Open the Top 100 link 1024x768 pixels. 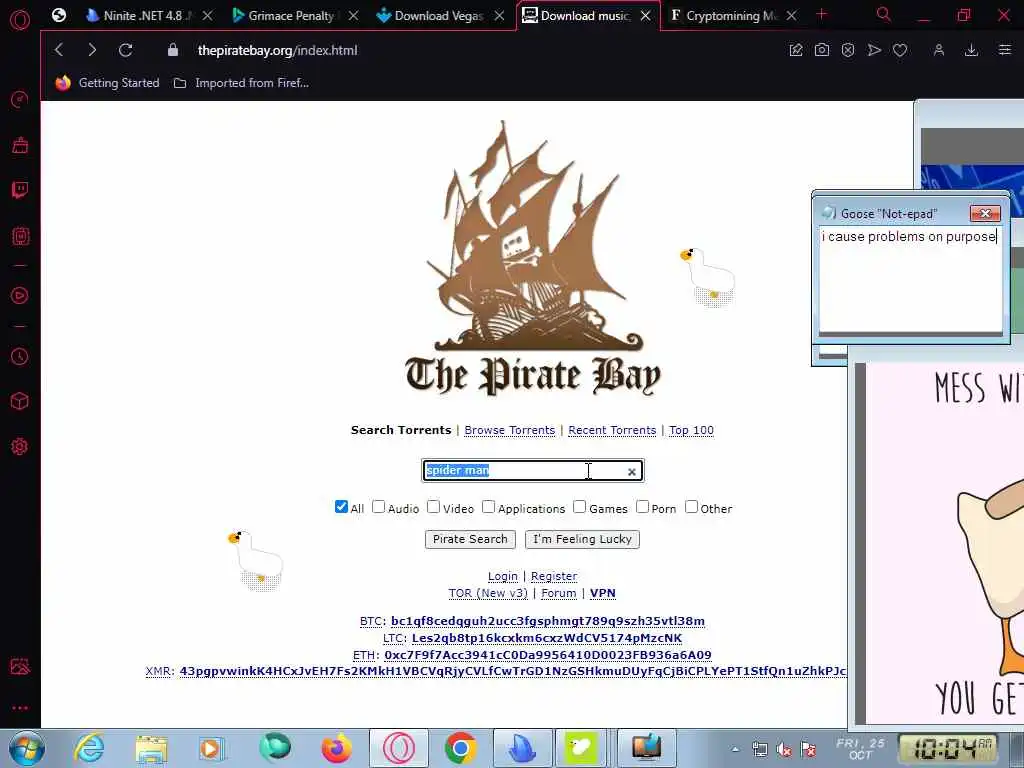691,430
